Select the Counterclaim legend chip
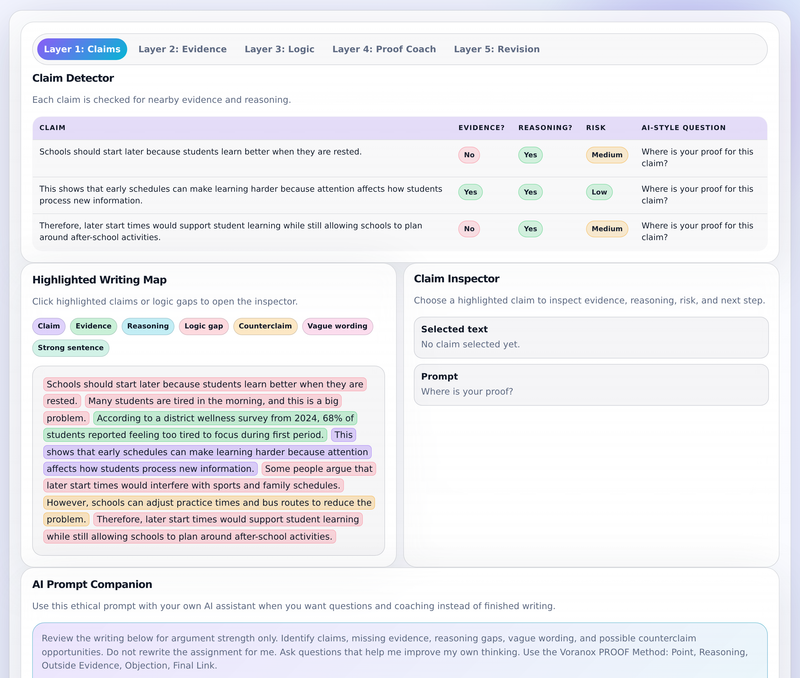The height and width of the screenshot is (678, 800). 265,326
